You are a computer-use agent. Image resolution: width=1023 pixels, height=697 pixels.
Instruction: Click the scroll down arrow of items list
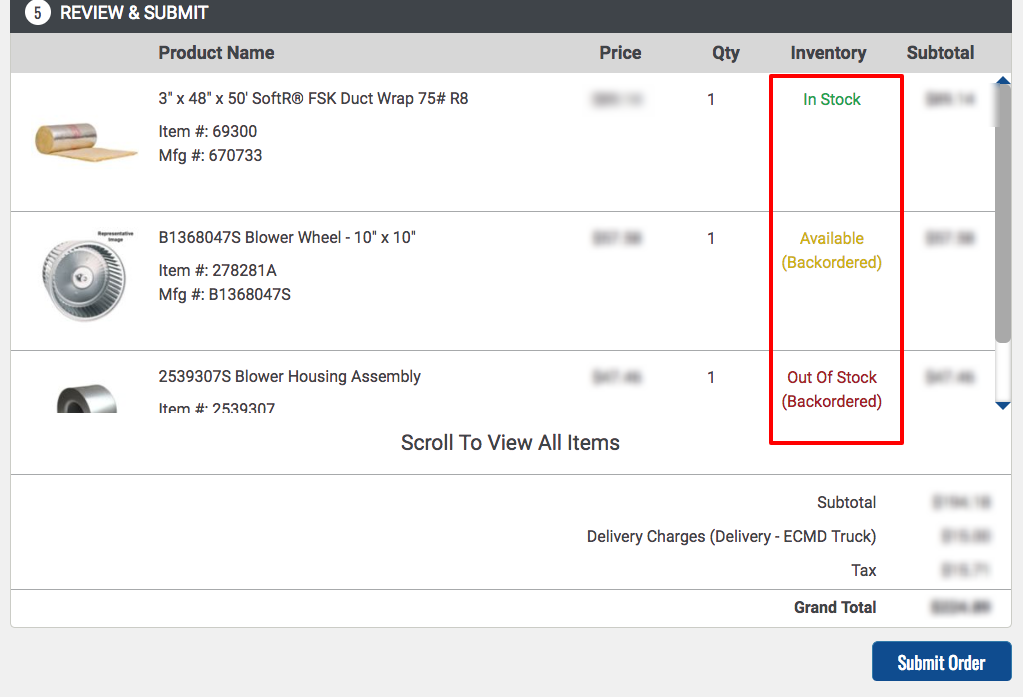[x=1003, y=405]
